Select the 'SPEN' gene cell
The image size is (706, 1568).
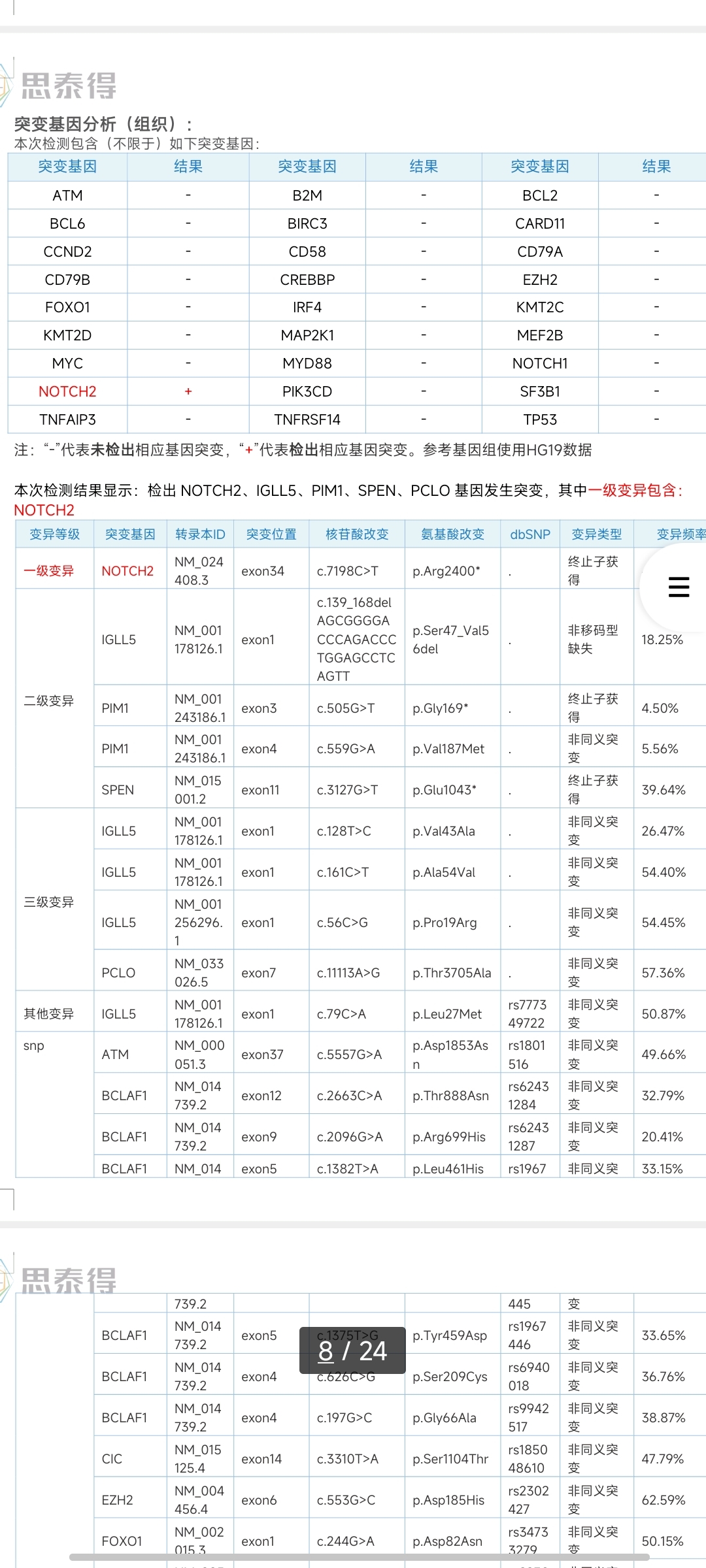coord(118,790)
